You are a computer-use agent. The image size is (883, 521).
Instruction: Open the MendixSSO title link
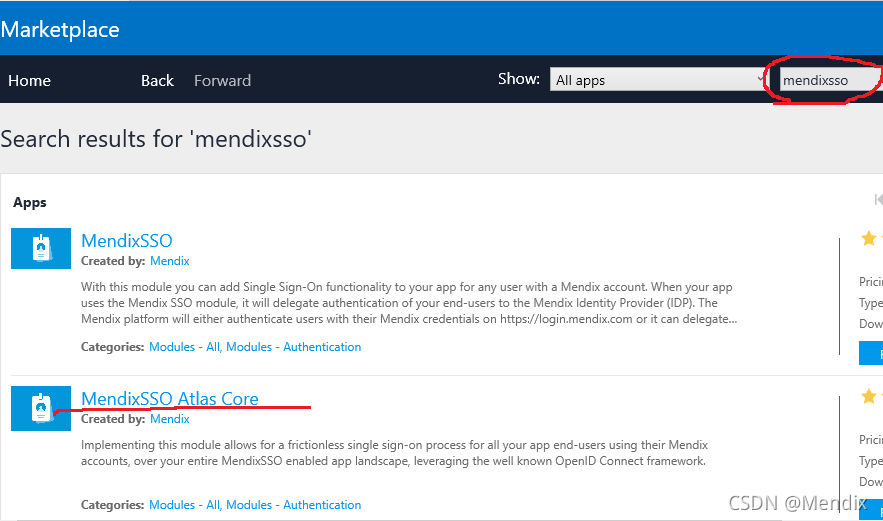point(127,241)
